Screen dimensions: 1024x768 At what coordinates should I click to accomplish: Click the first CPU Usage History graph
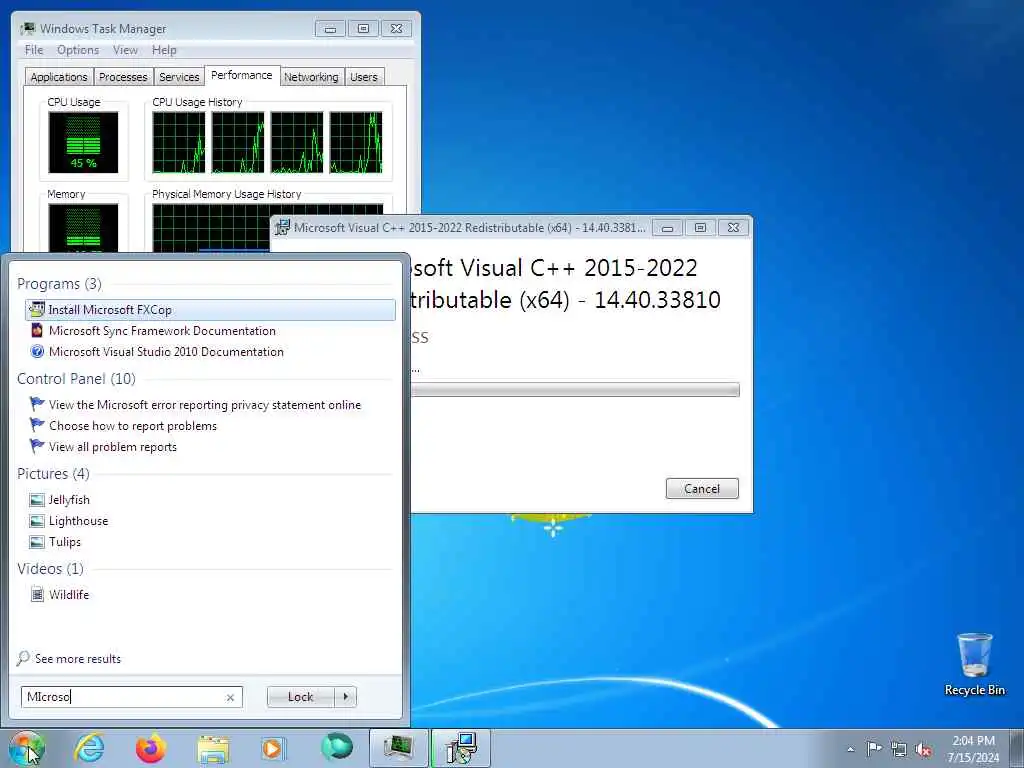pos(178,142)
